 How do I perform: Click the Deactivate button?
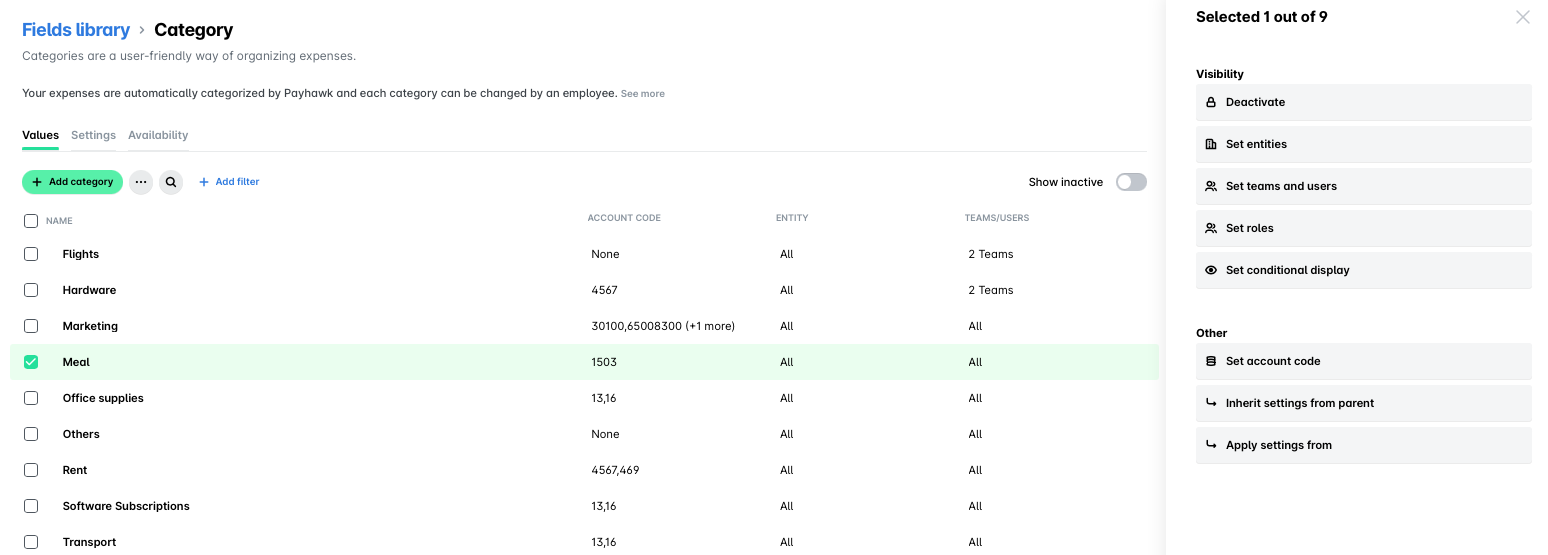(x=1364, y=102)
